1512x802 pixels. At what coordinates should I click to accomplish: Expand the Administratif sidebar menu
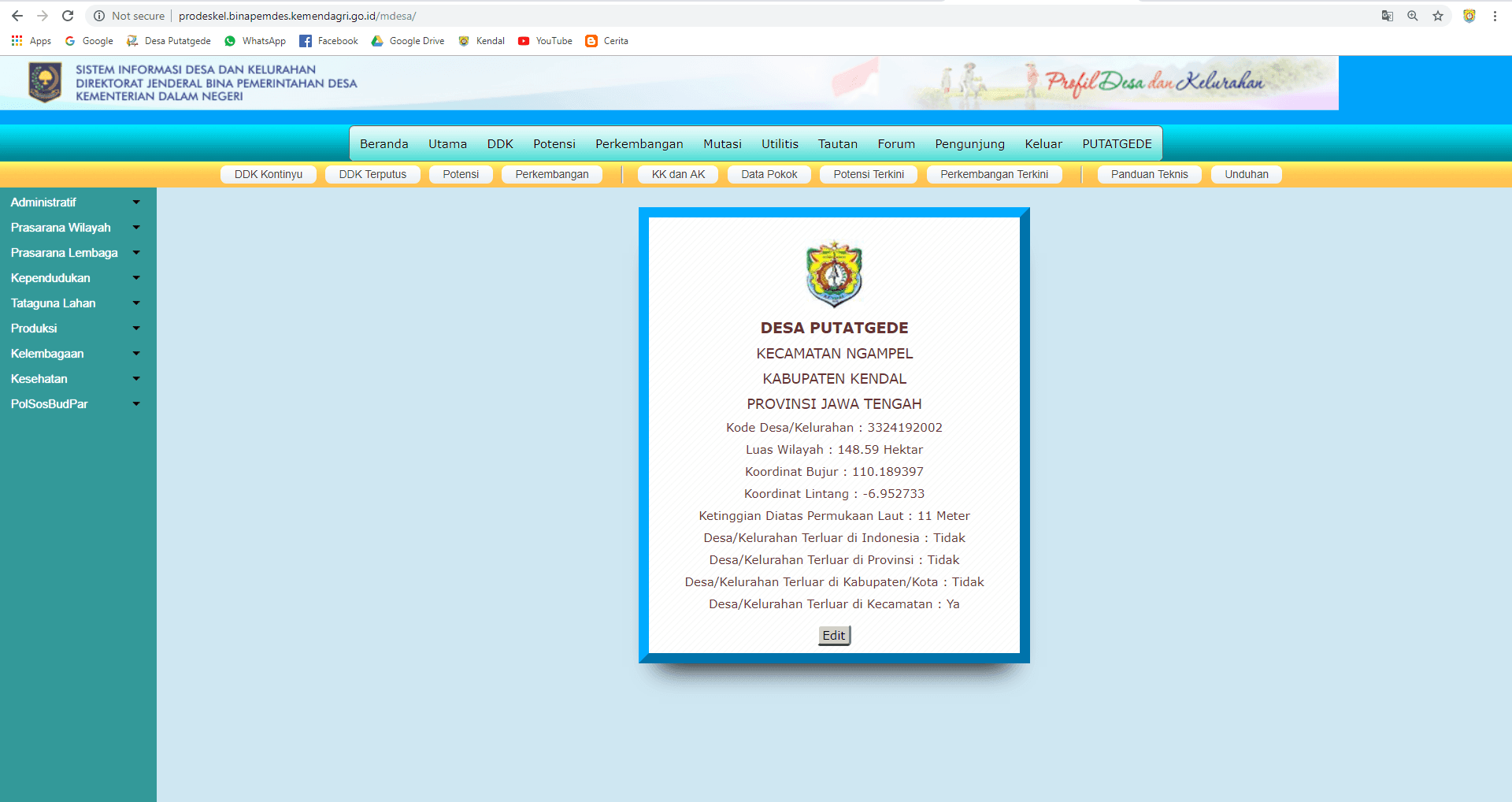point(75,202)
